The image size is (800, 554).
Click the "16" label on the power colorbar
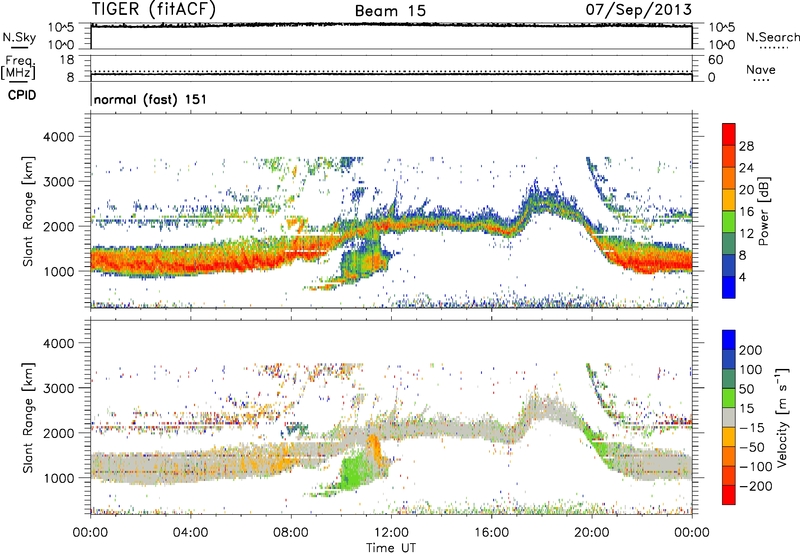point(746,212)
